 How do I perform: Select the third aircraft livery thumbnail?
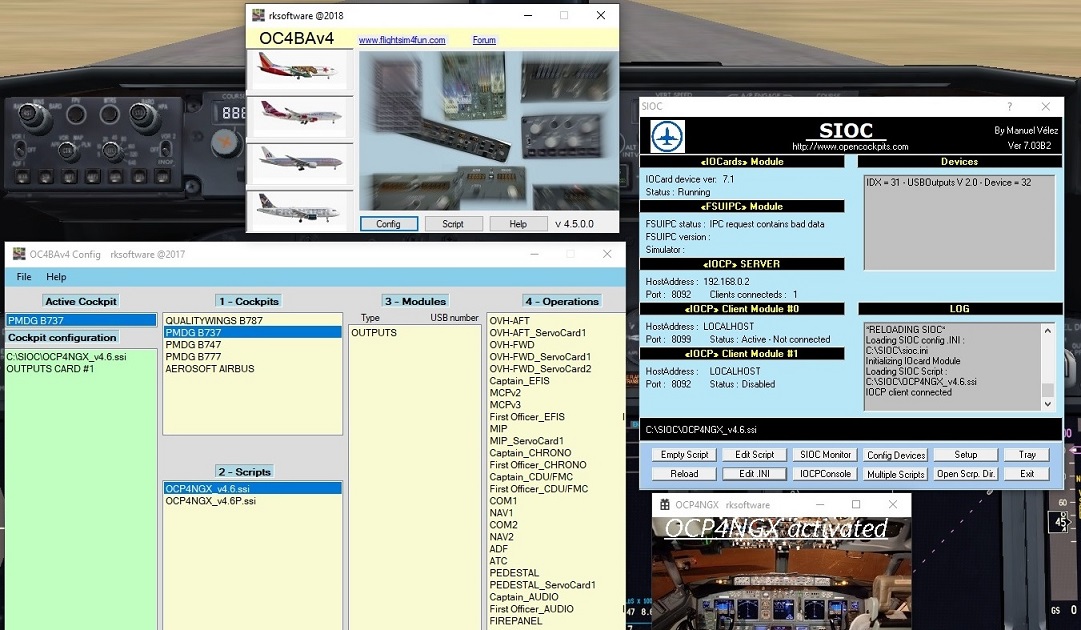tap(299, 164)
